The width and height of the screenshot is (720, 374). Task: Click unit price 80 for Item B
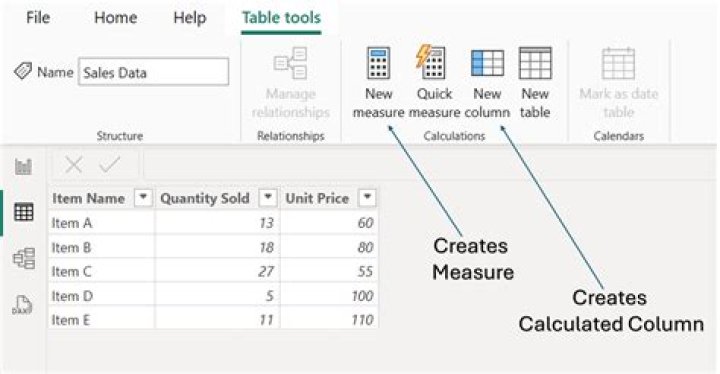tap(329, 247)
